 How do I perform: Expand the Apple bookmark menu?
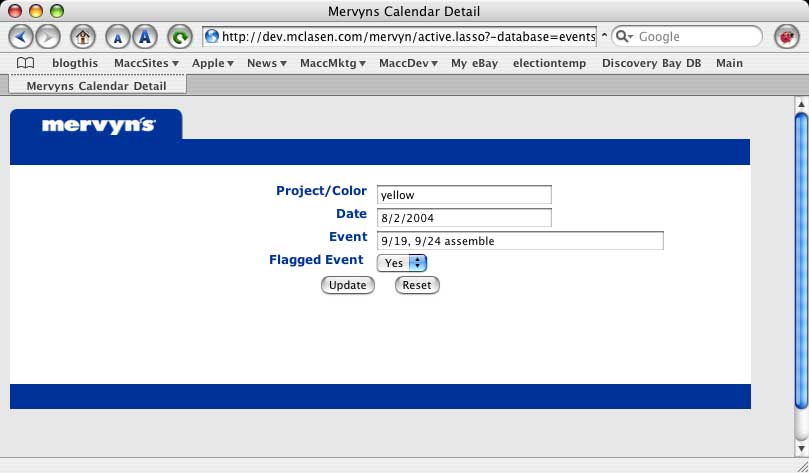click(213, 63)
